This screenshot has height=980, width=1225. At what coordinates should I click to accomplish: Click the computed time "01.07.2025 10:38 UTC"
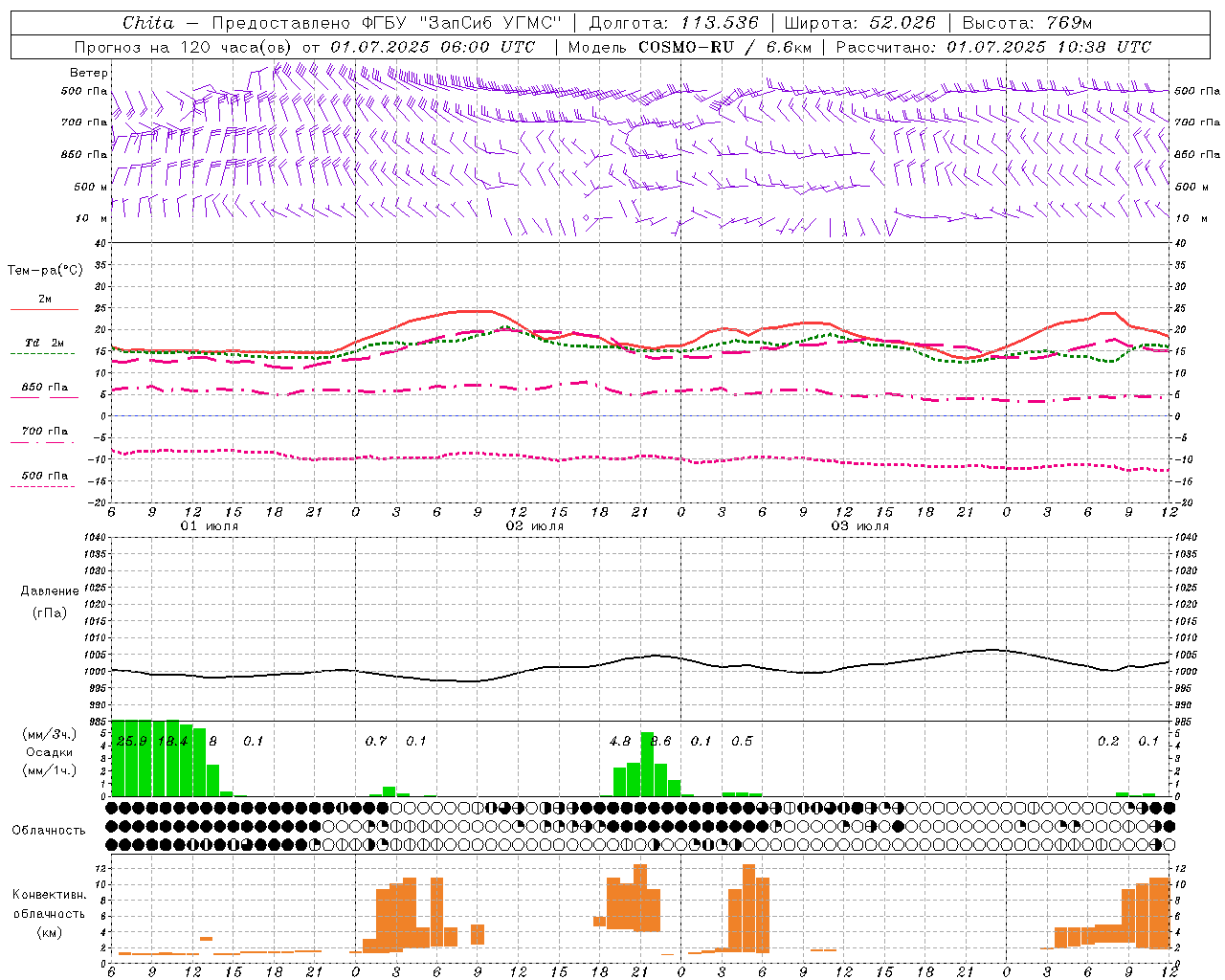(1049, 47)
